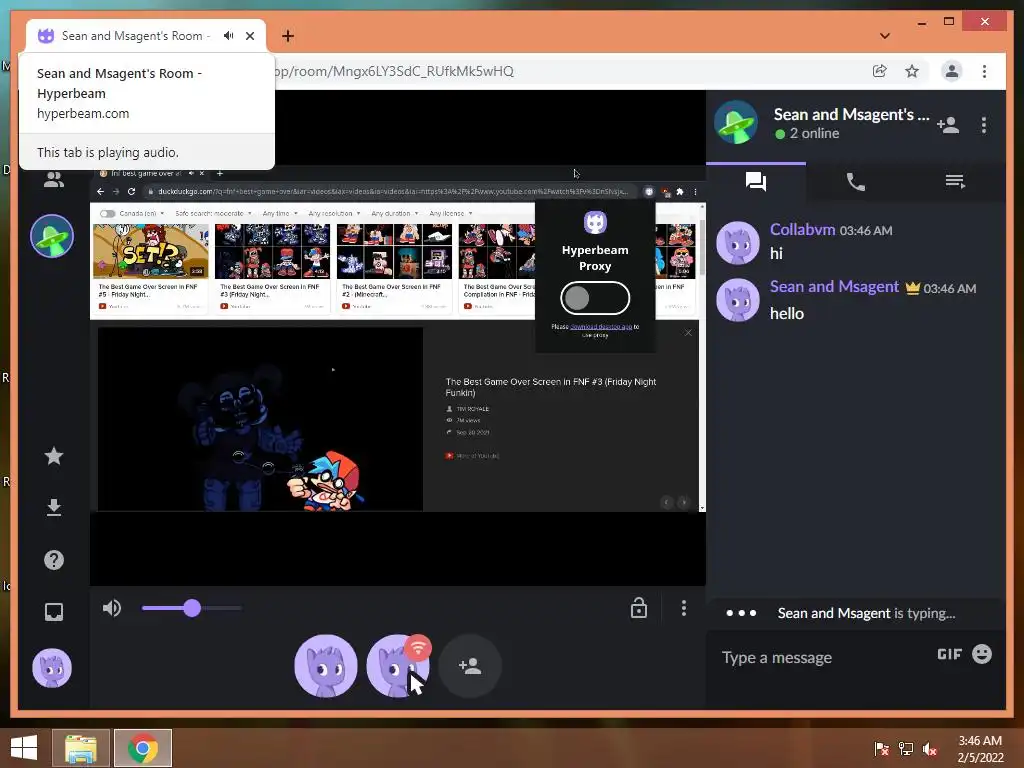Toggle the Canada region switch
The image size is (1024, 768).
108,214
